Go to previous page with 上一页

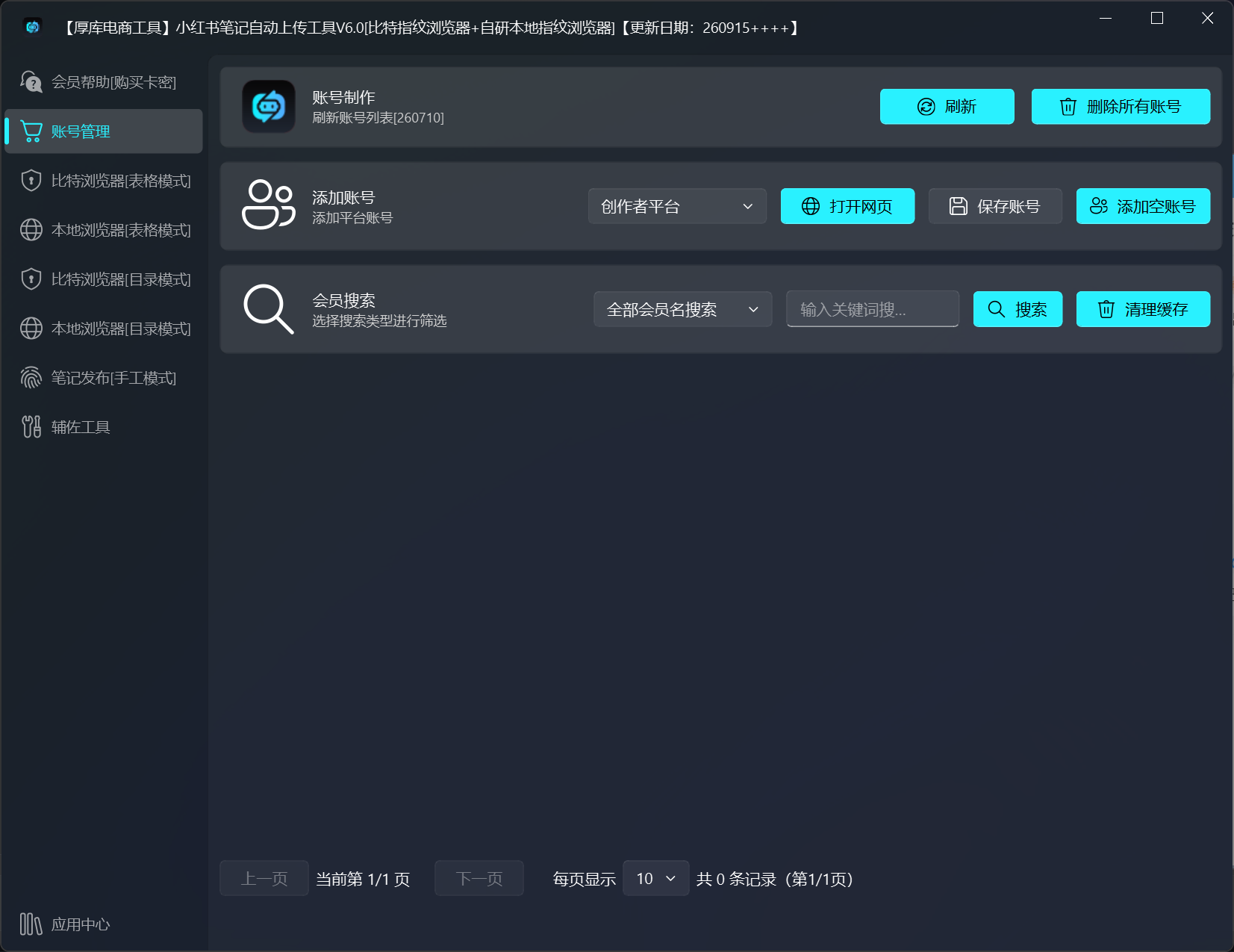pyautogui.click(x=264, y=879)
